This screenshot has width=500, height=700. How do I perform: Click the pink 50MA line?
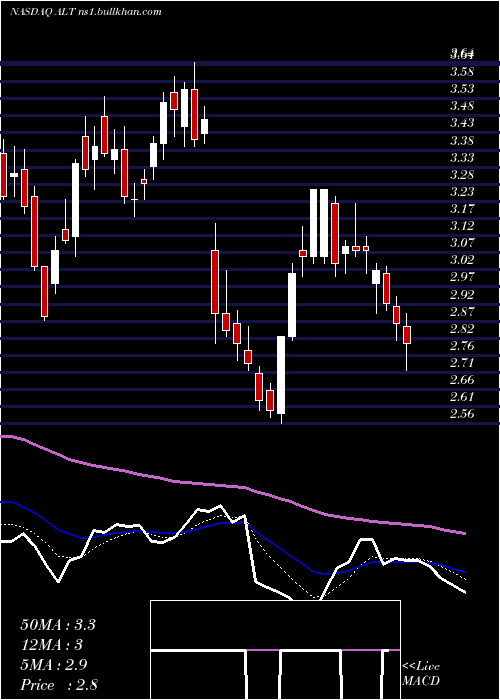click(232, 487)
